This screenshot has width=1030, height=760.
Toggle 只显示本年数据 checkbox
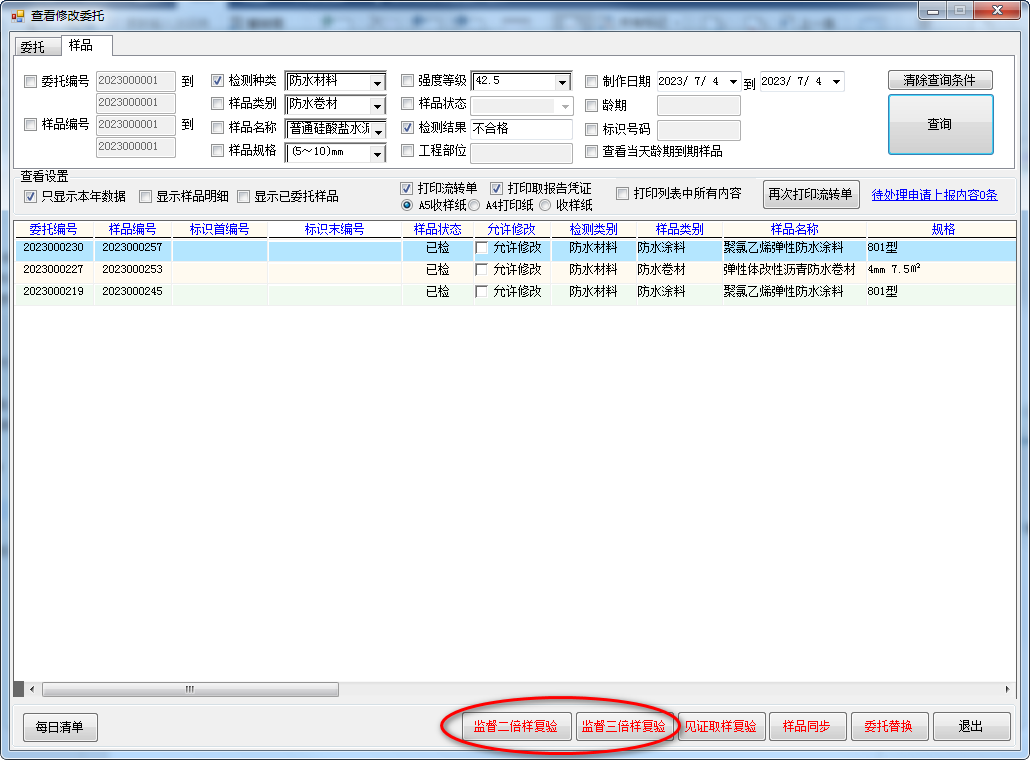(31, 196)
